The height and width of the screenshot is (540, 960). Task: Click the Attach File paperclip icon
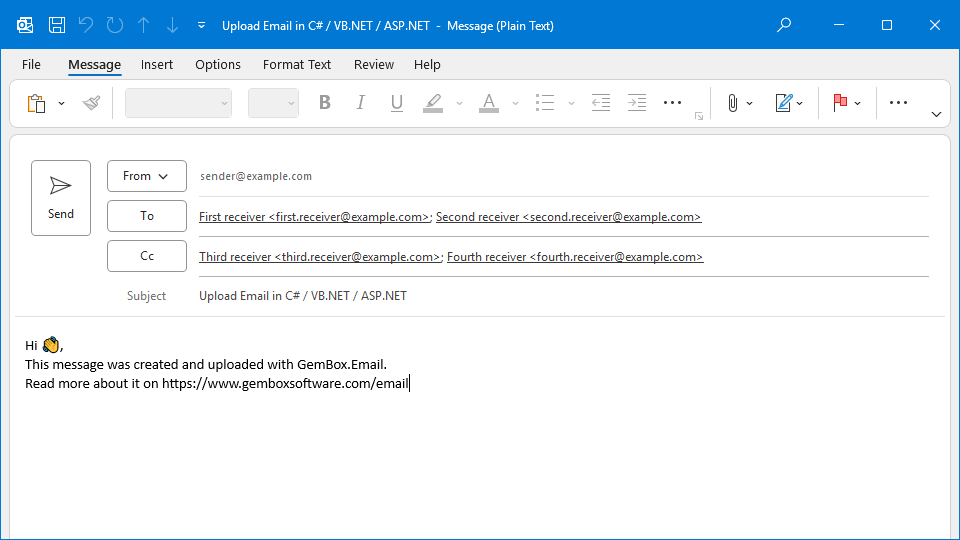[732, 103]
